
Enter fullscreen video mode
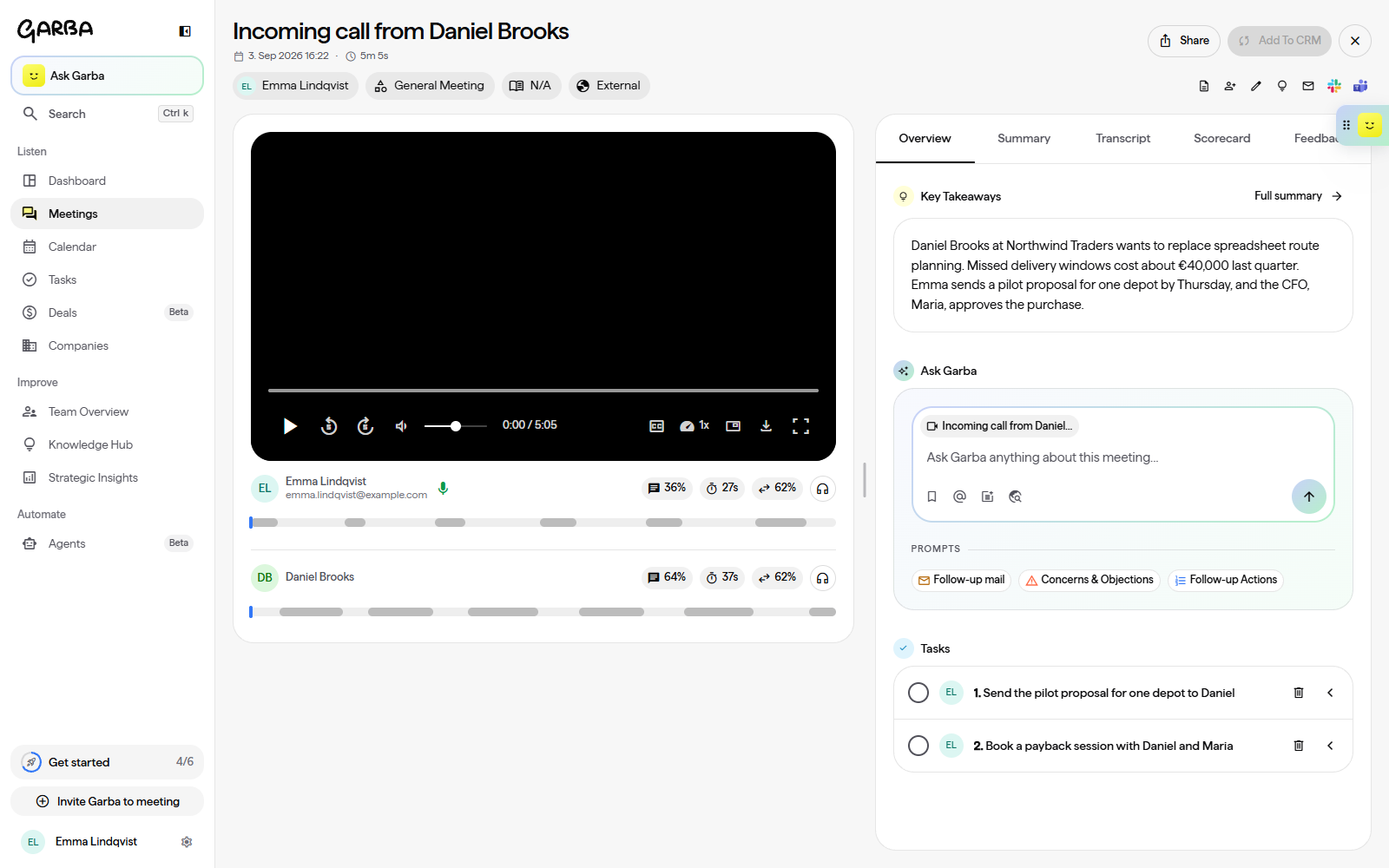click(x=800, y=426)
